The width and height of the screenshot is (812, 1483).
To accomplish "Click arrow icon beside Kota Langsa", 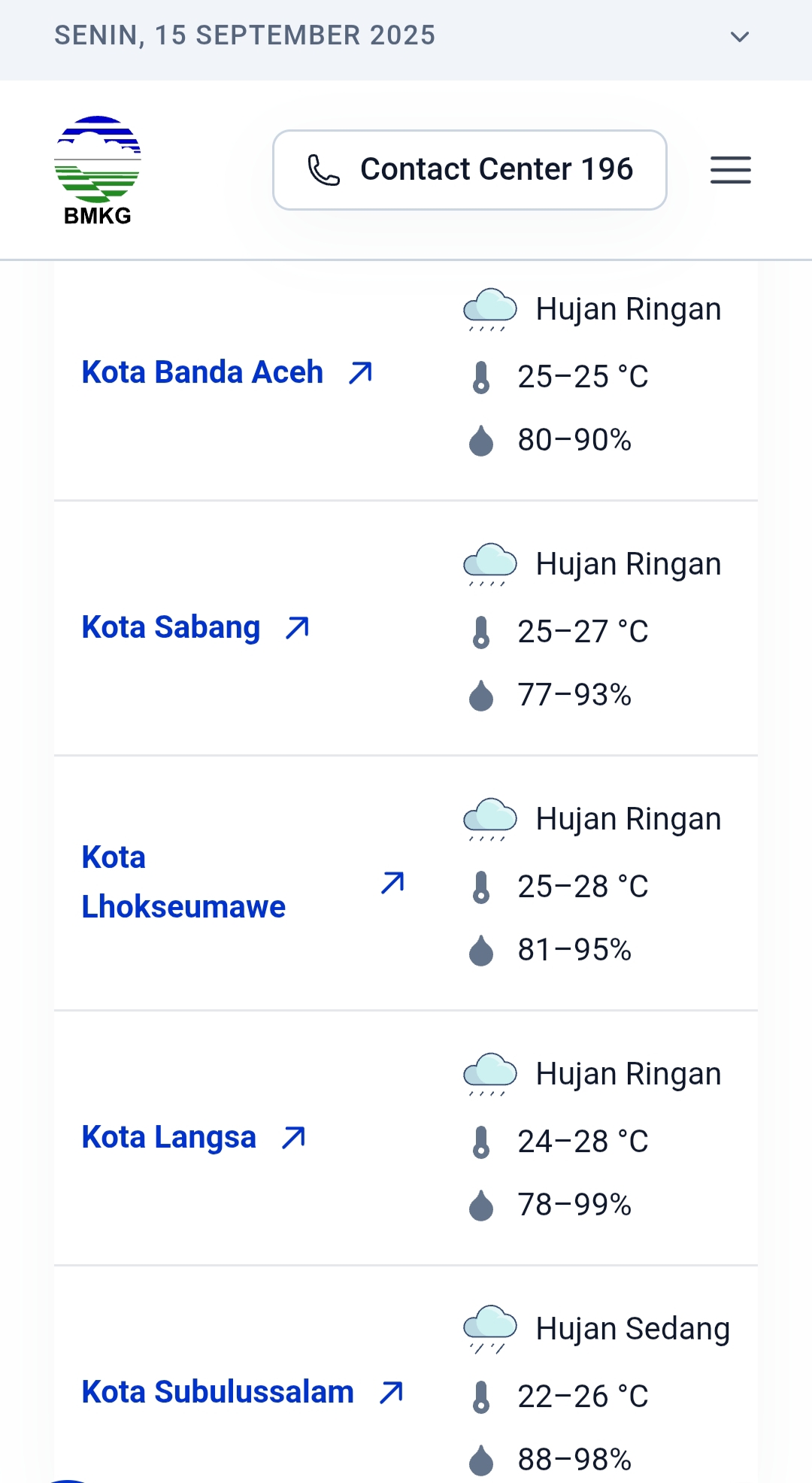I will coord(294,1137).
